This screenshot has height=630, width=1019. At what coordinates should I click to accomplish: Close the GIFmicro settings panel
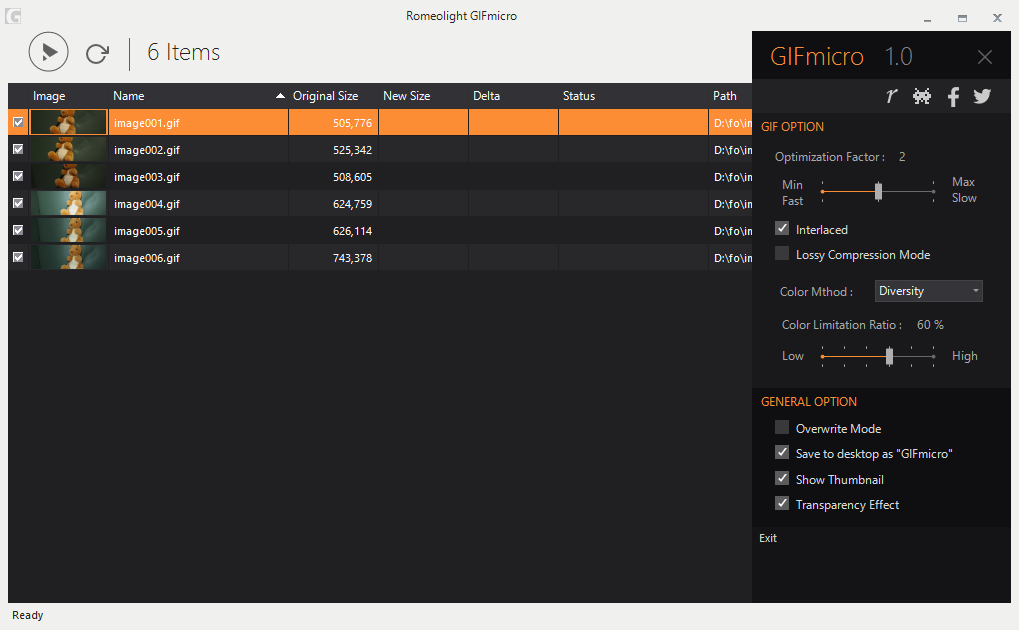coord(984,56)
